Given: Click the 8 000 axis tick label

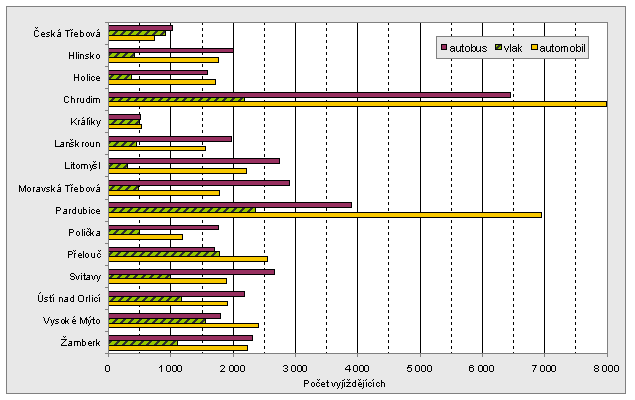Looking at the screenshot, I should (x=606, y=368).
